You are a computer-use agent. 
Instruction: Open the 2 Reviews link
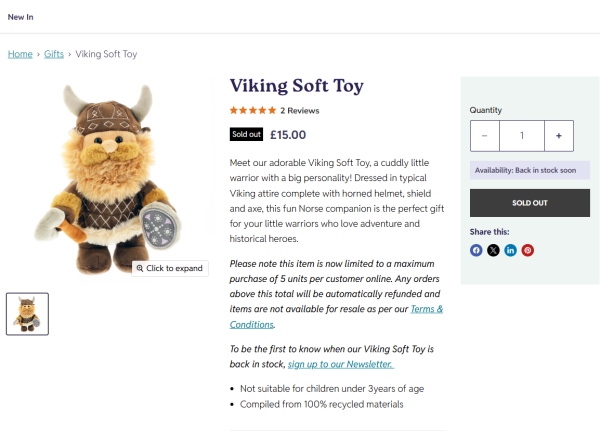tap(300, 111)
